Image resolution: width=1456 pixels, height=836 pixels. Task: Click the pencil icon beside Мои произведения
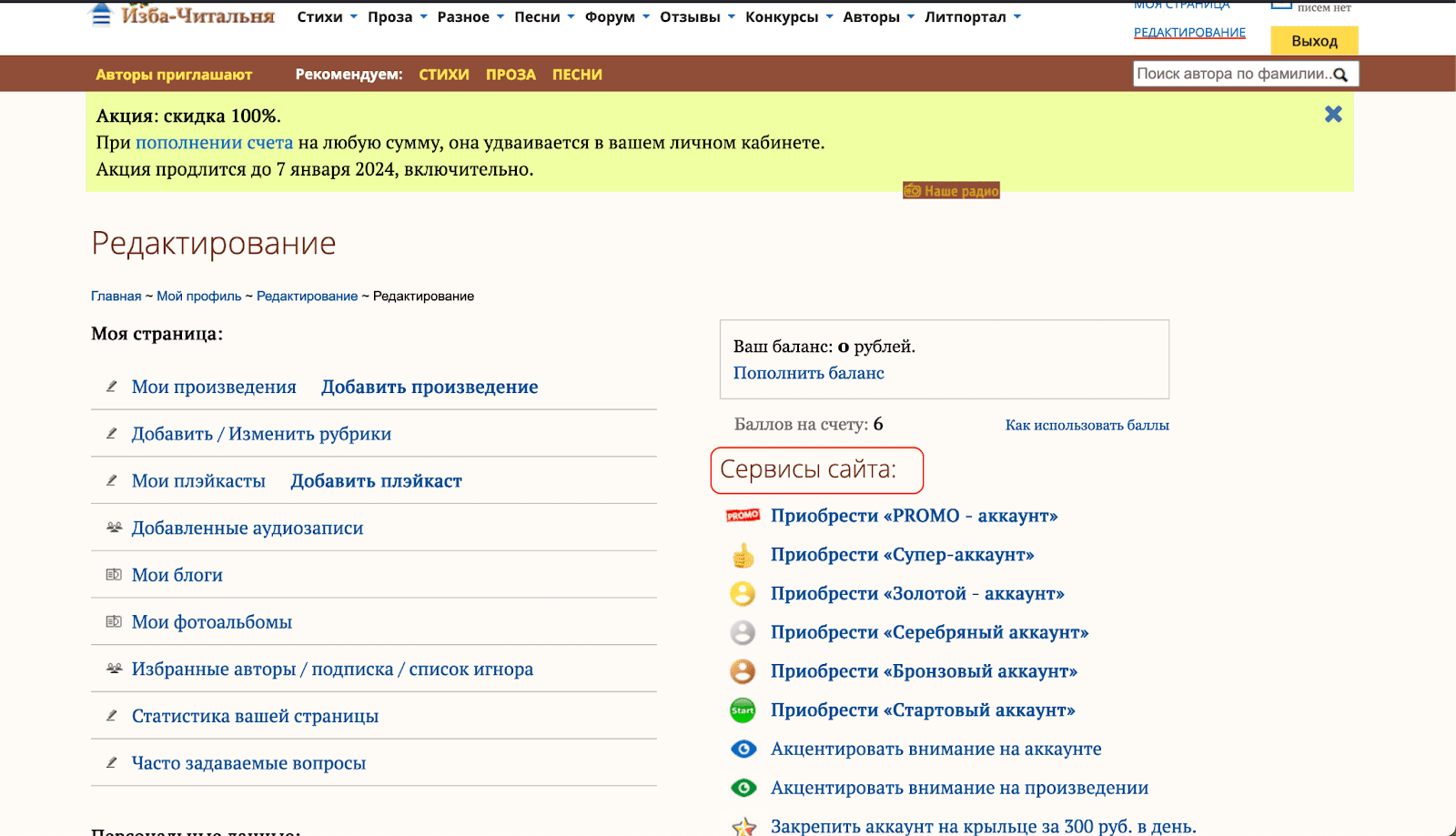click(x=112, y=387)
